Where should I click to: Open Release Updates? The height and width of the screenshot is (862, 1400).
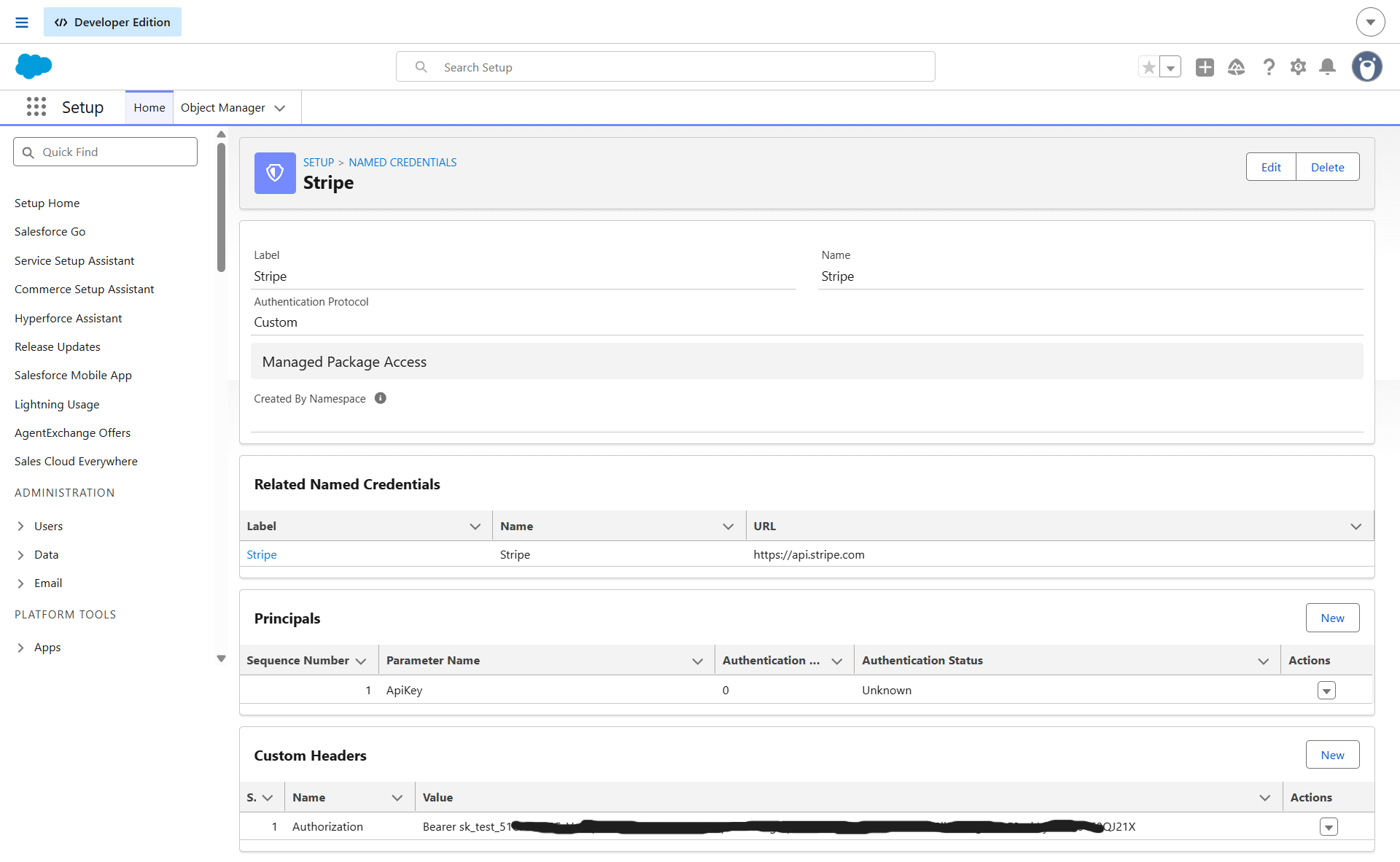point(58,346)
